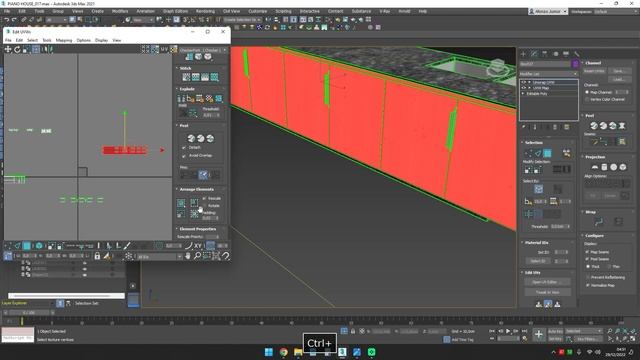Click the Undo arrow in main toolbar
Image resolution: width=640 pixels, height=360 pixels.
pyautogui.click(x=7, y=20)
